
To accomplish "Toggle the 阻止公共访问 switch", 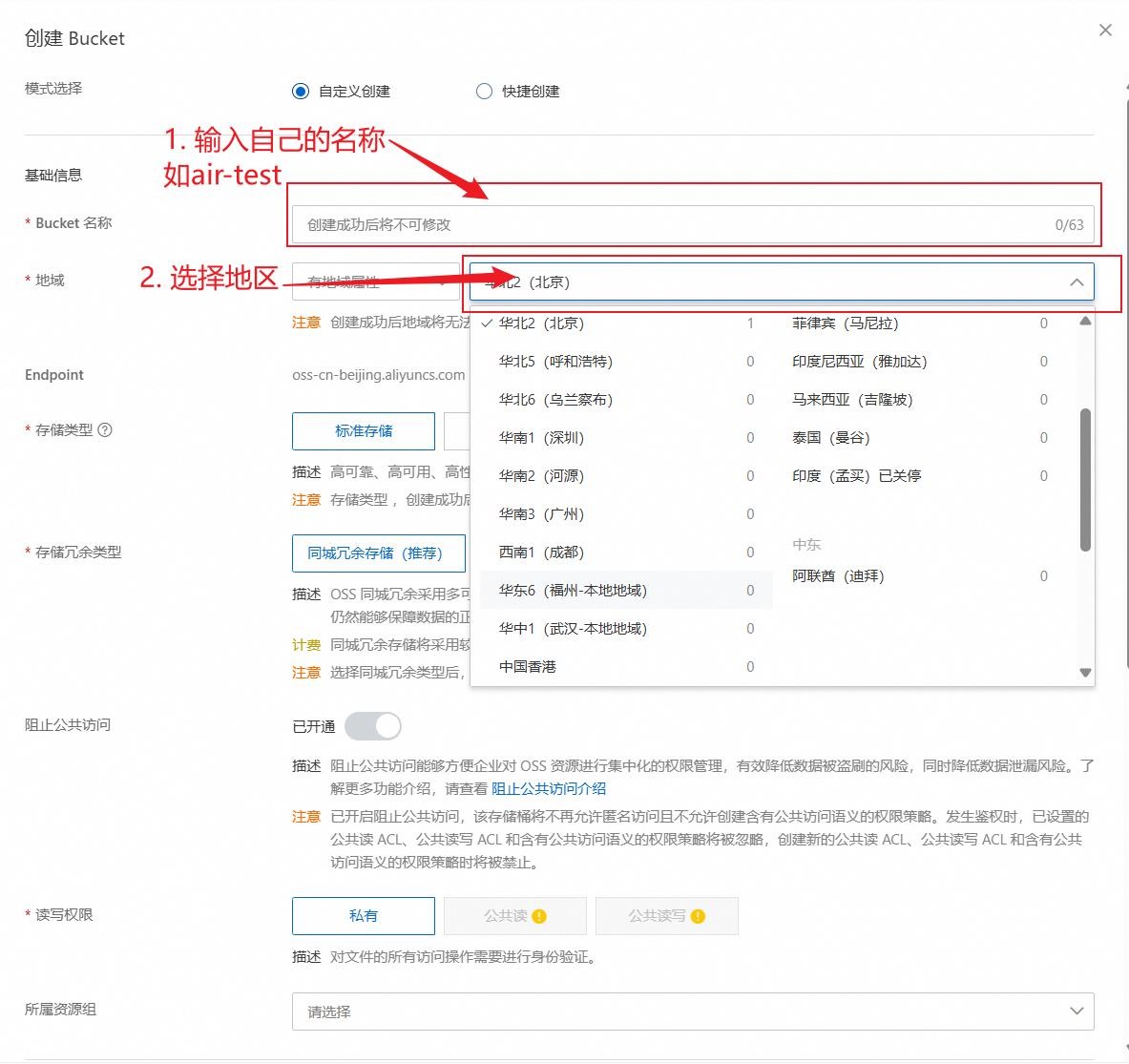I will click(x=373, y=726).
